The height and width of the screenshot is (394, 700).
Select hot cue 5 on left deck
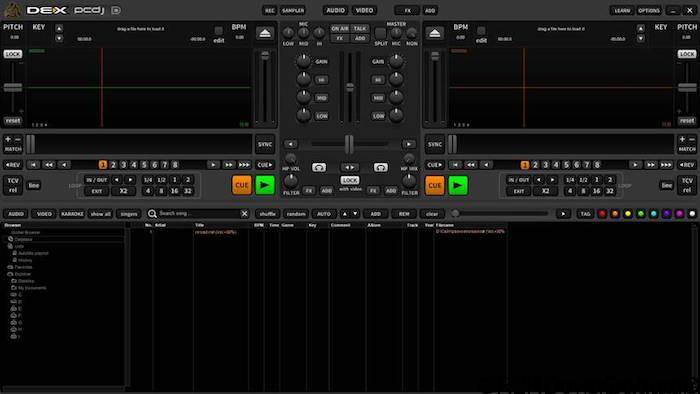click(x=144, y=165)
